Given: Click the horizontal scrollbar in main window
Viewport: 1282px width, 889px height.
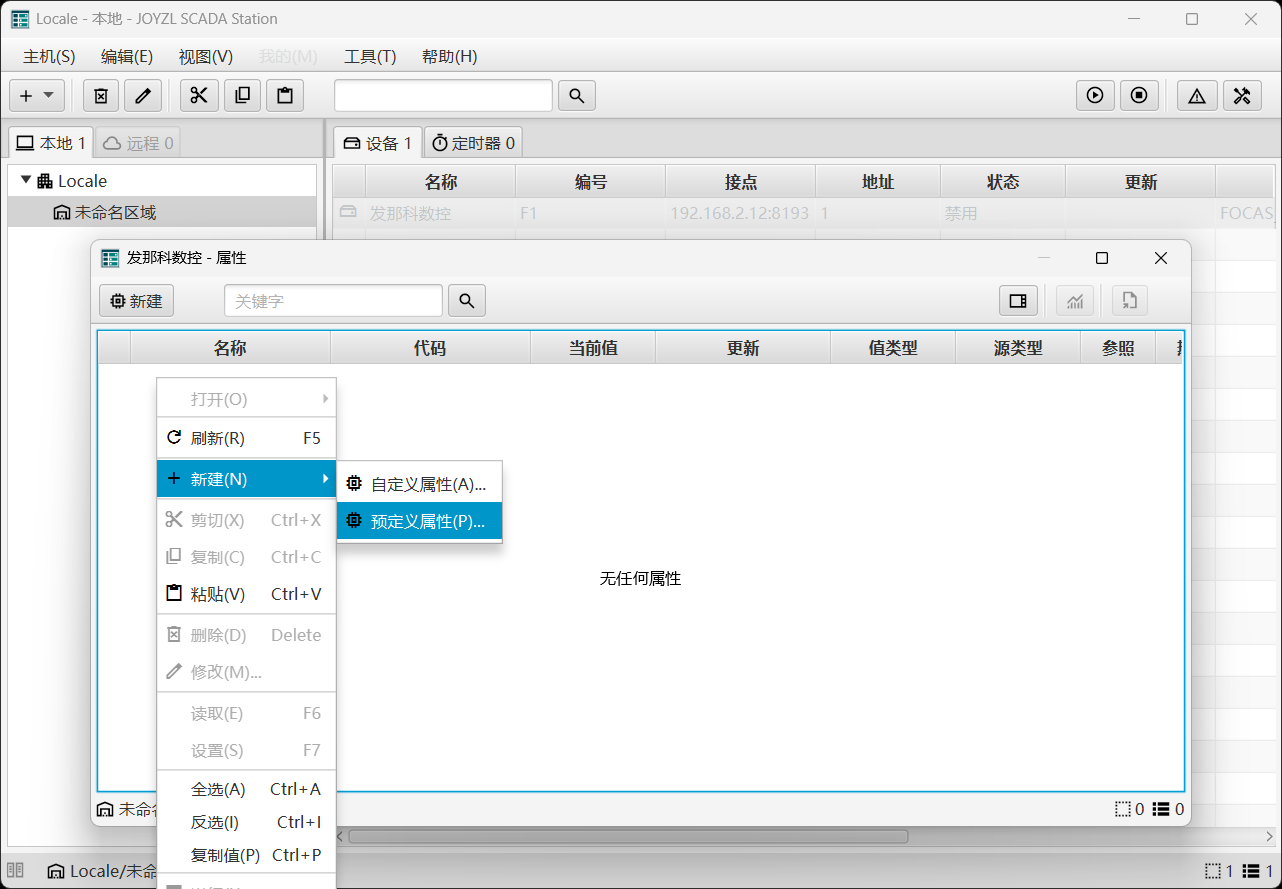Looking at the screenshot, I should [x=628, y=836].
